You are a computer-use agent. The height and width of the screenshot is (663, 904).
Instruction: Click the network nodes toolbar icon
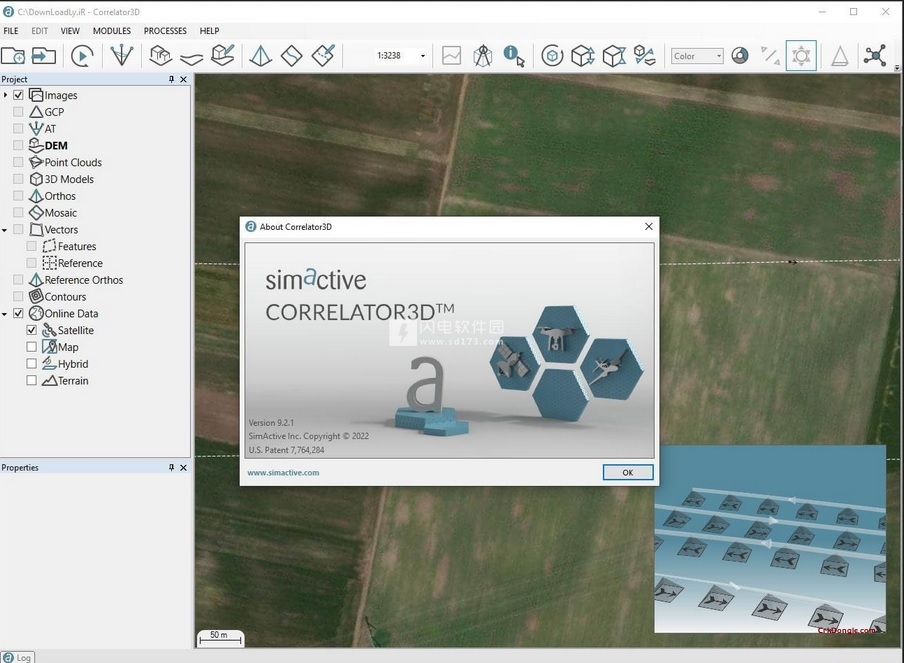coord(875,56)
